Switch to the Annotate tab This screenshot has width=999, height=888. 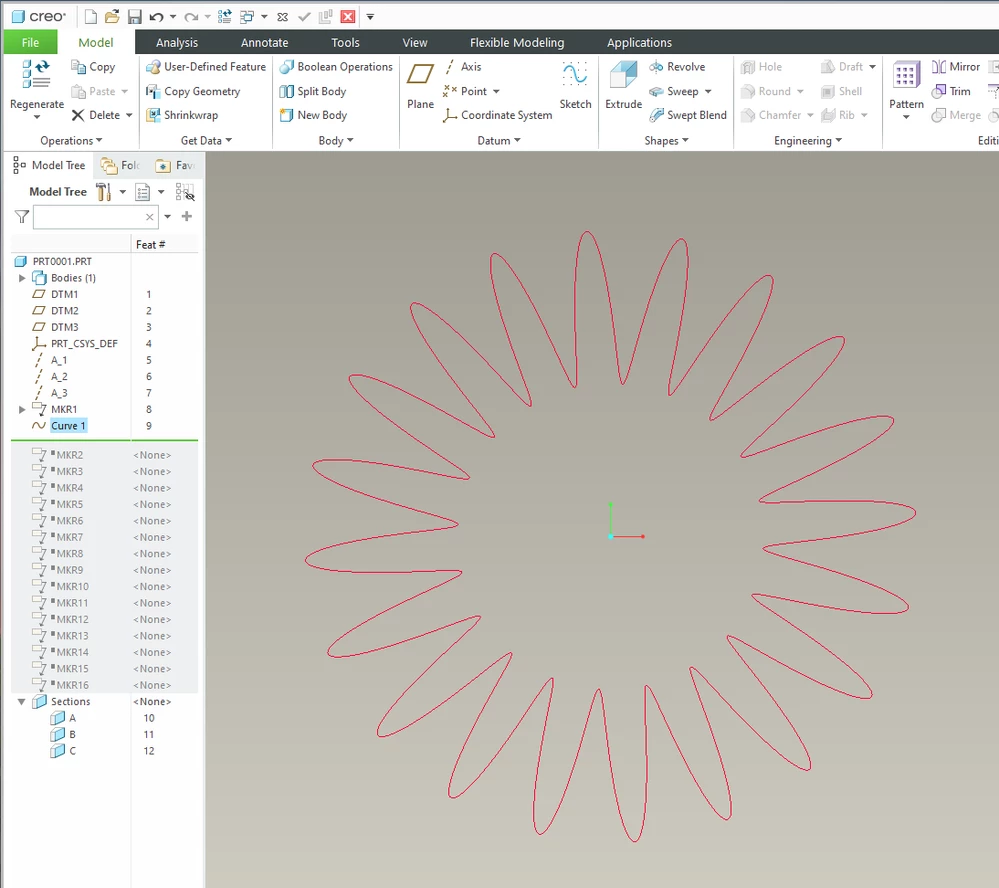[x=264, y=43]
